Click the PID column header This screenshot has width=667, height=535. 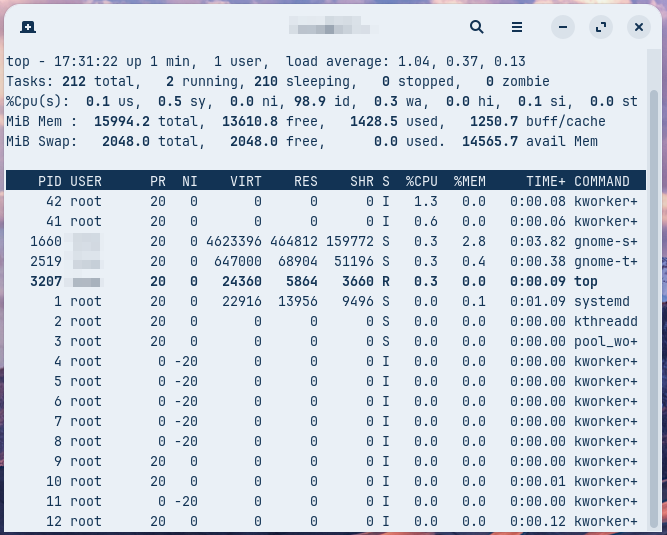tap(49, 181)
